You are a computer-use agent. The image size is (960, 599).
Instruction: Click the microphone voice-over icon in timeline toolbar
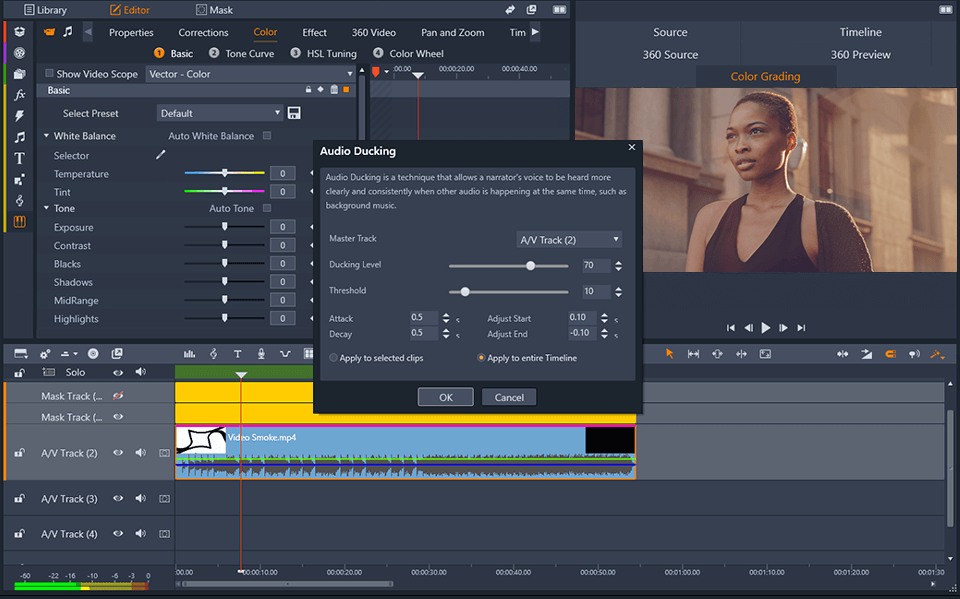[261, 354]
